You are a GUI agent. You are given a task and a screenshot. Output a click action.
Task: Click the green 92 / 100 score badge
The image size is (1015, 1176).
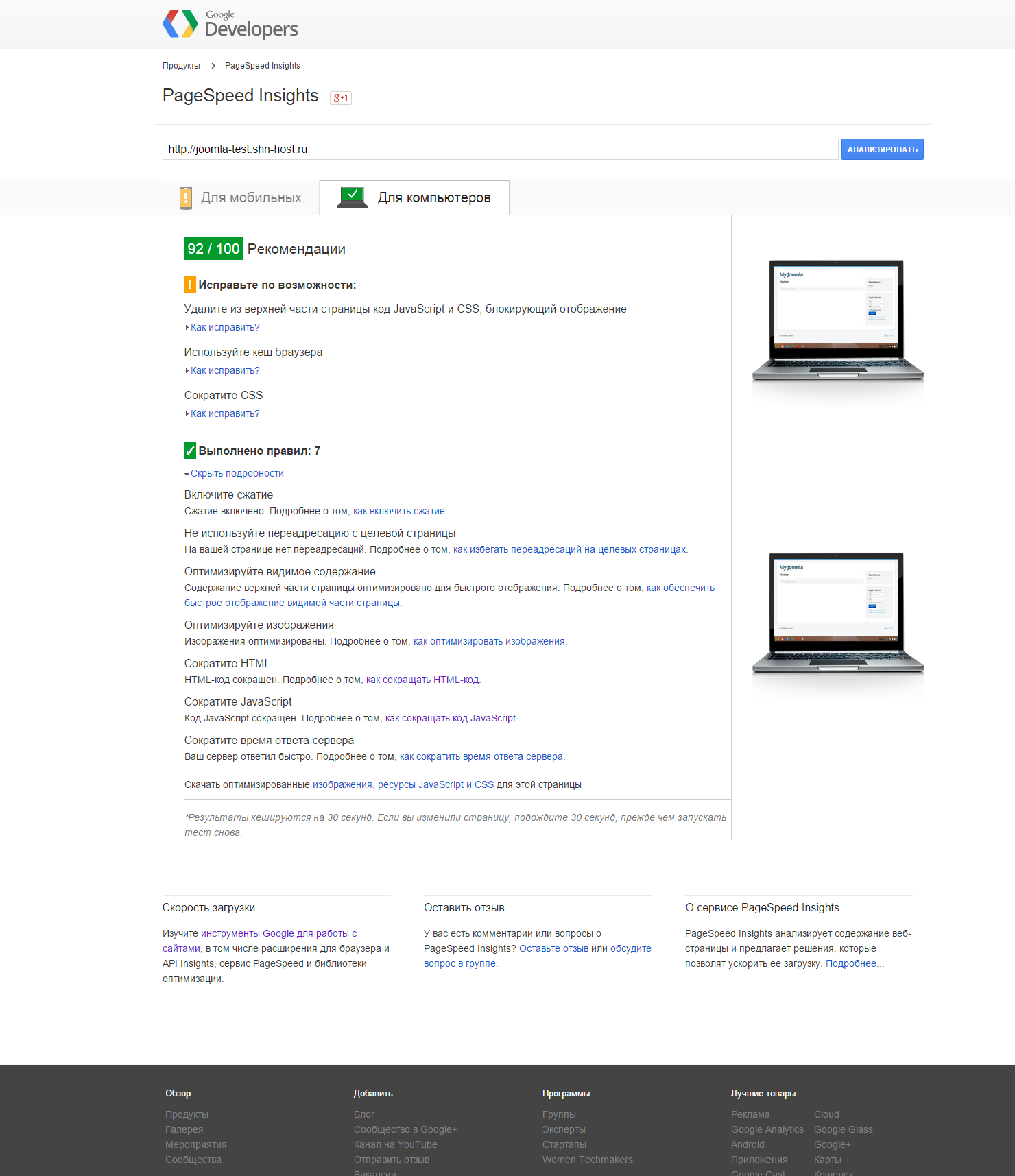(213, 248)
